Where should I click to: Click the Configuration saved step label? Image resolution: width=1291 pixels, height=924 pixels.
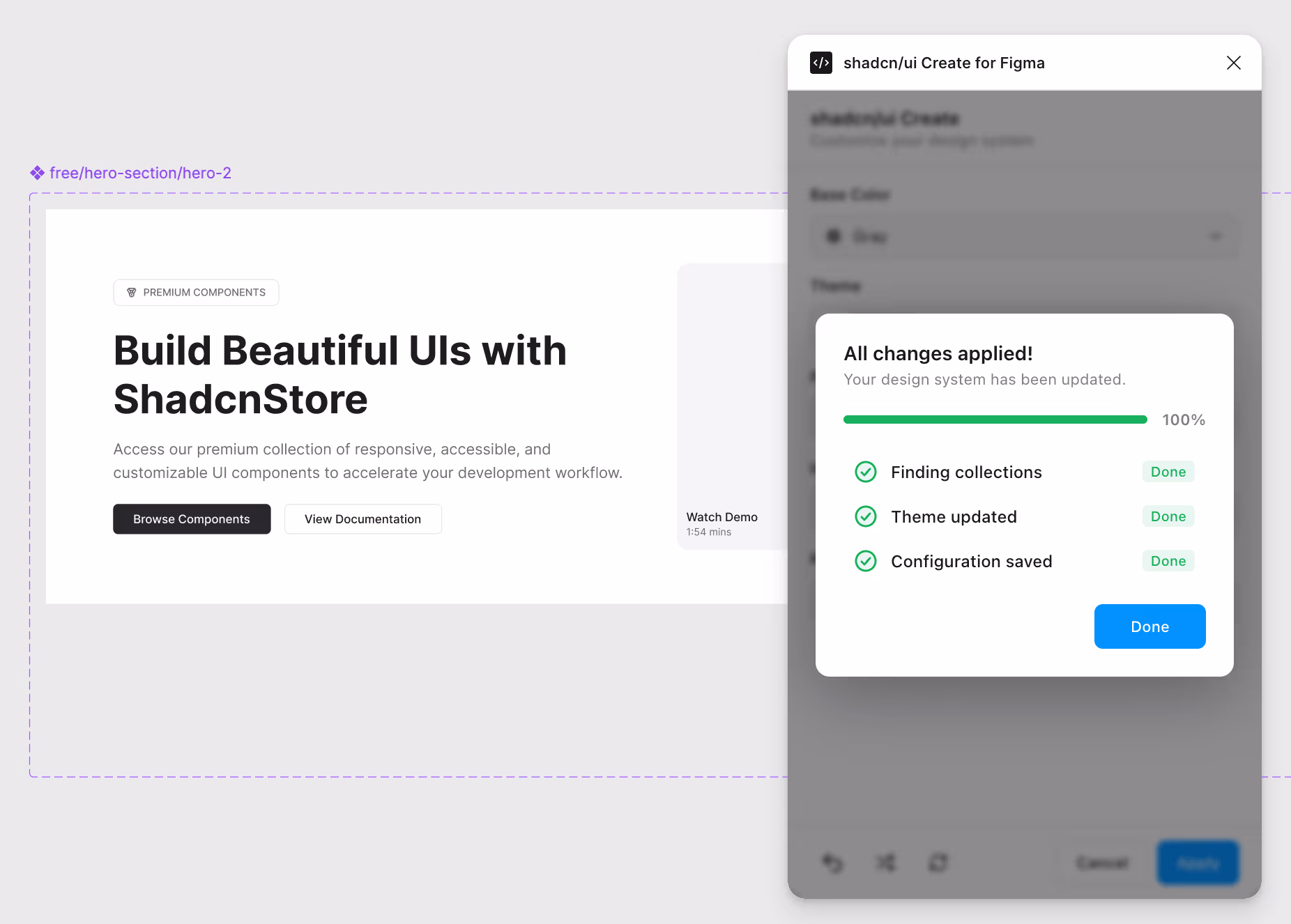[x=972, y=562]
